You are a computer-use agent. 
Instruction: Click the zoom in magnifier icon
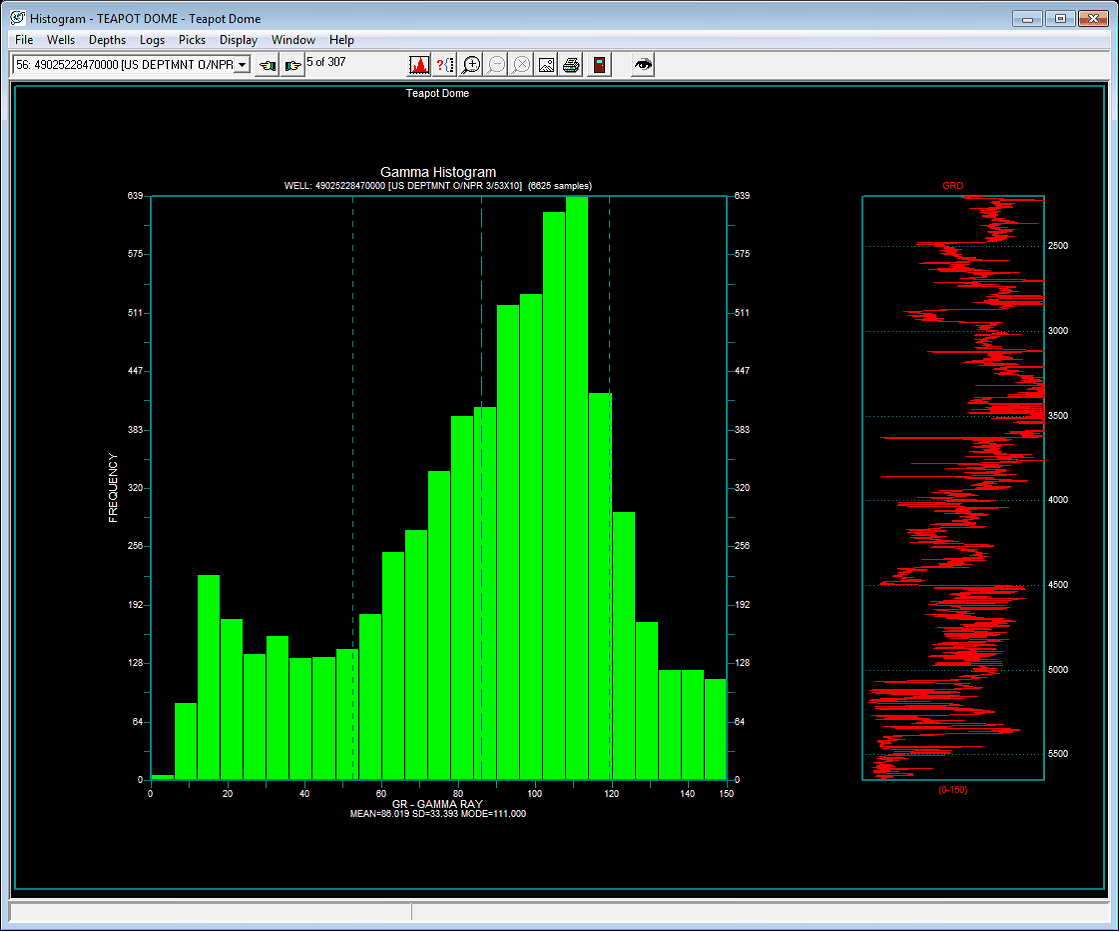470,65
